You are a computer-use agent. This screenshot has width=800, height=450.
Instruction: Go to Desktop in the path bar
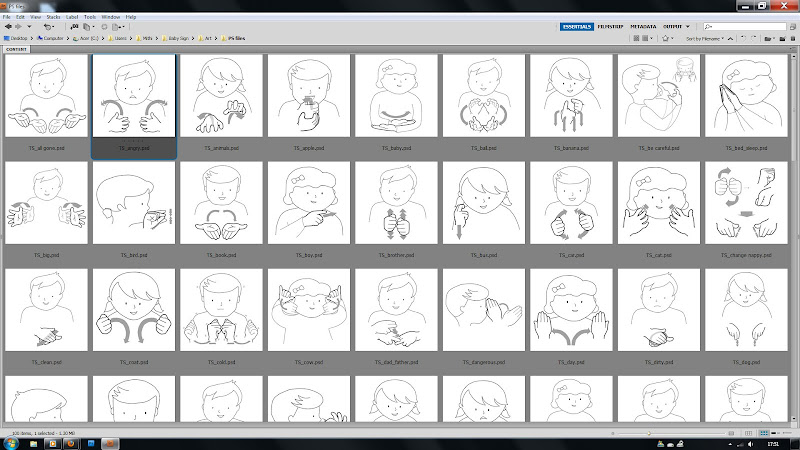tap(16, 38)
